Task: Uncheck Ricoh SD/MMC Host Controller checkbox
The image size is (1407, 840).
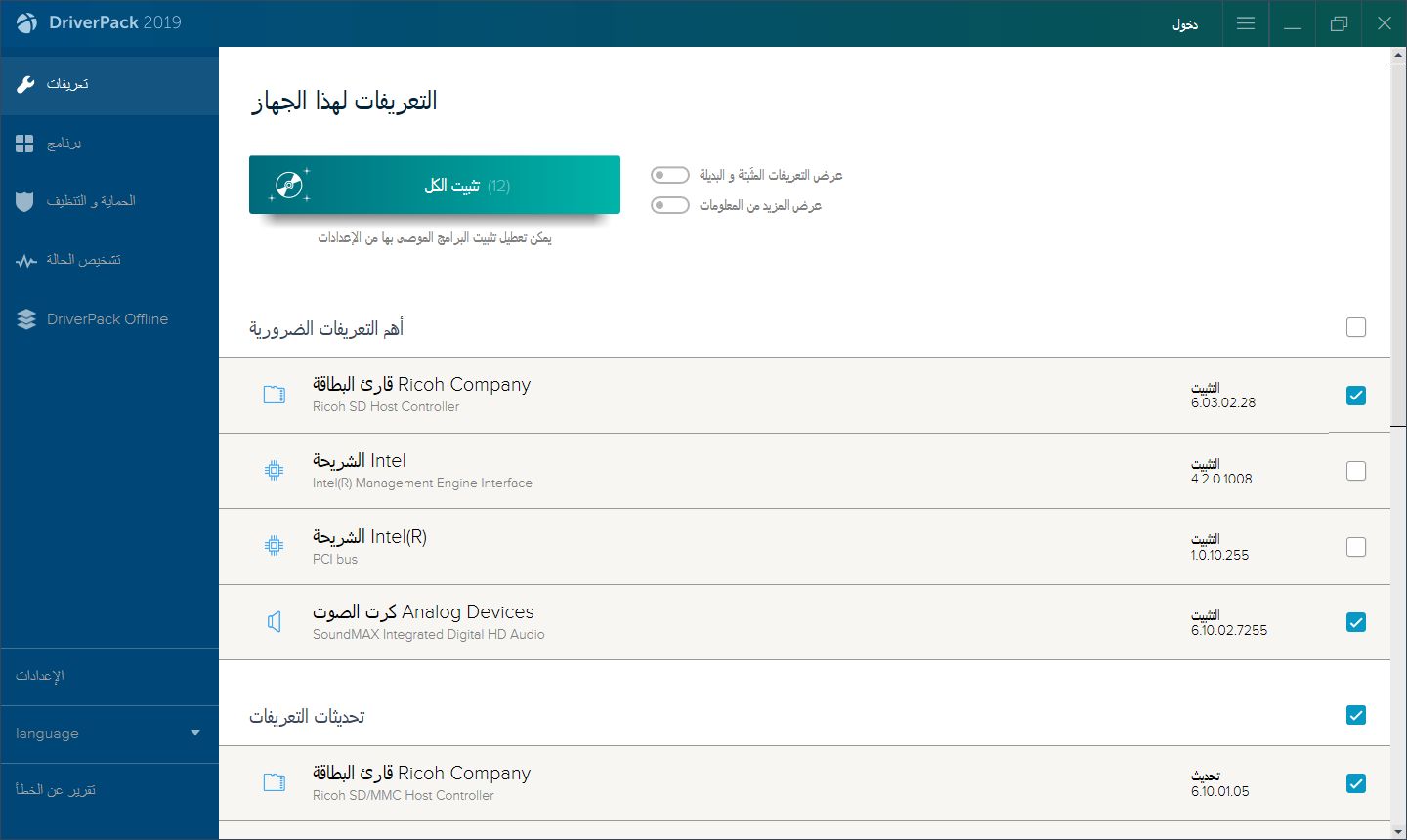Action: [1356, 783]
